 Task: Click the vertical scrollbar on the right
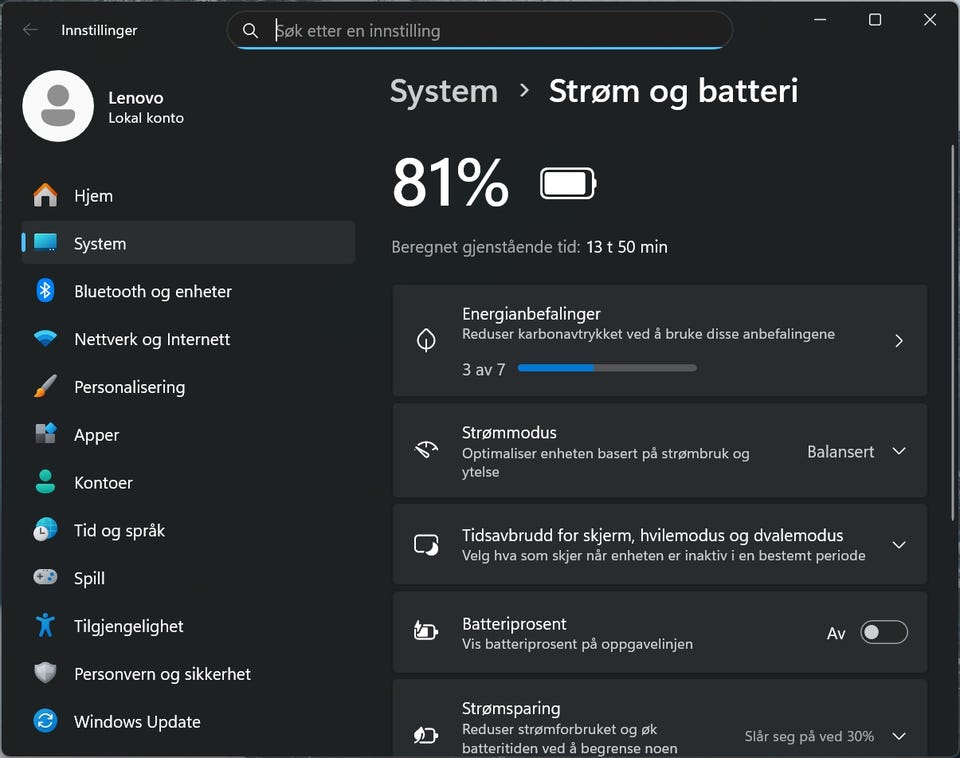953,332
